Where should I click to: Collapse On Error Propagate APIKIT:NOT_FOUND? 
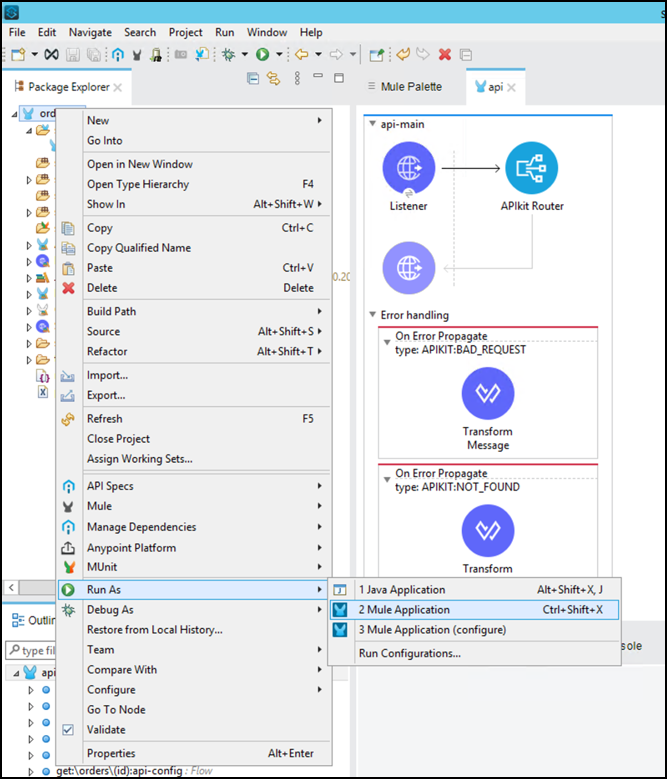pos(387,479)
